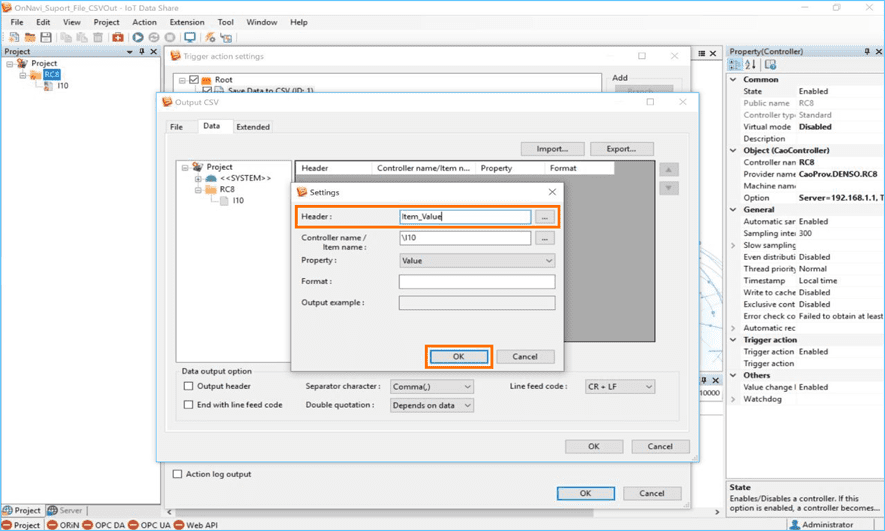Click the Paste toolbar icon
The width and height of the screenshot is (885, 531).
pyautogui.click(x=82, y=37)
